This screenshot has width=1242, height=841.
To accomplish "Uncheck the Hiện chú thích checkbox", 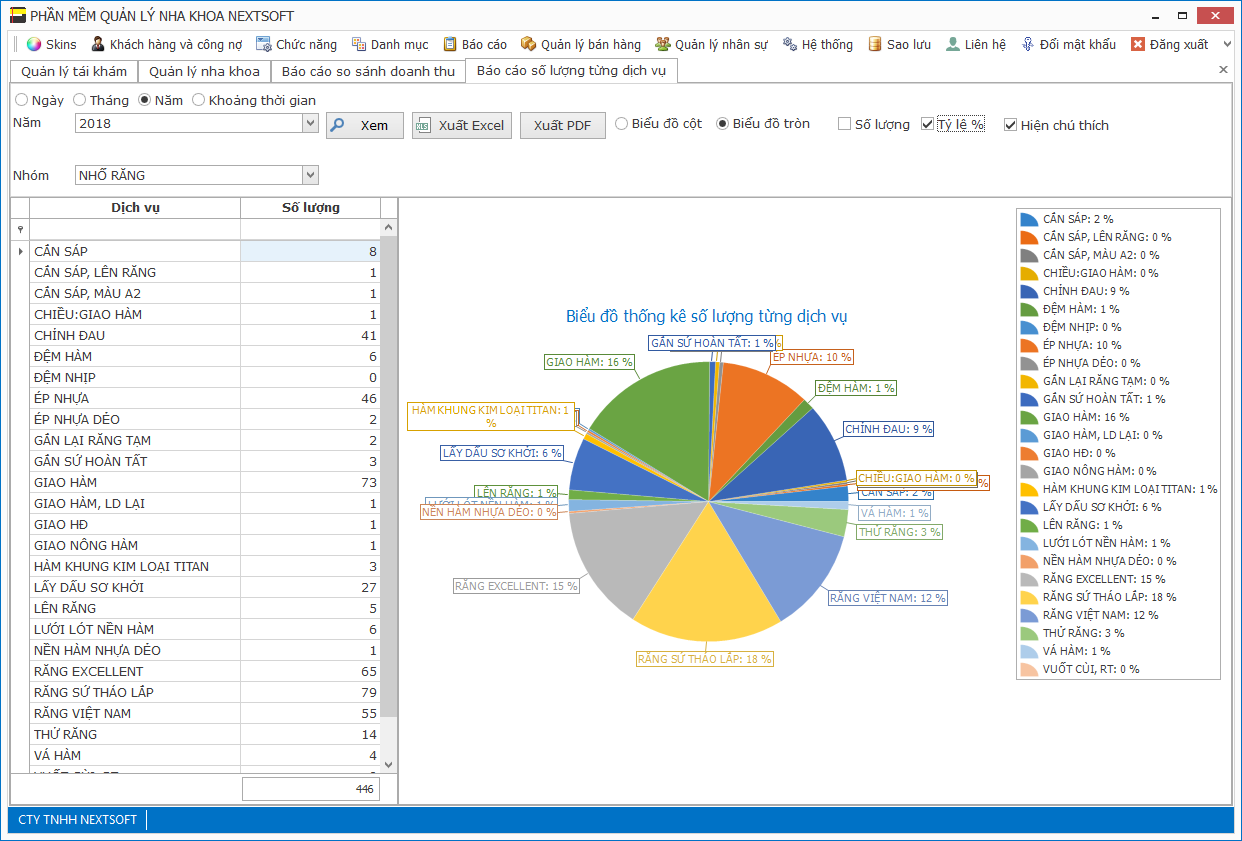I will (1010, 125).
